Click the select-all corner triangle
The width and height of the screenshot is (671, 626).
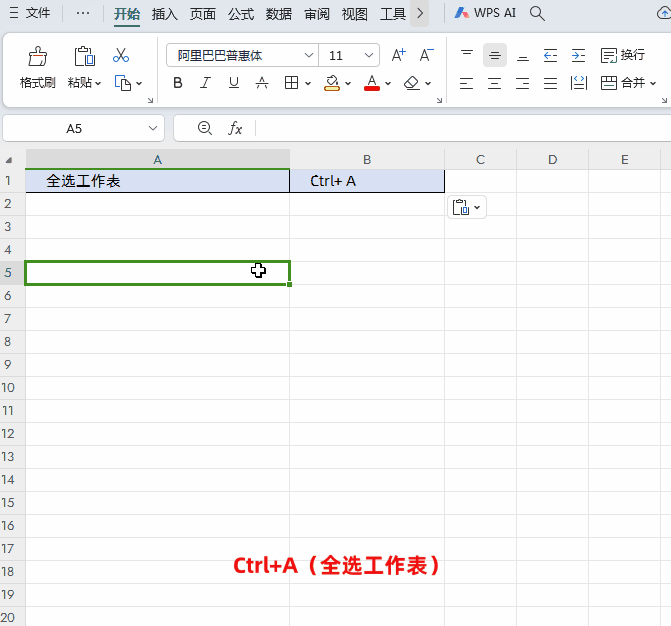pos(9,160)
